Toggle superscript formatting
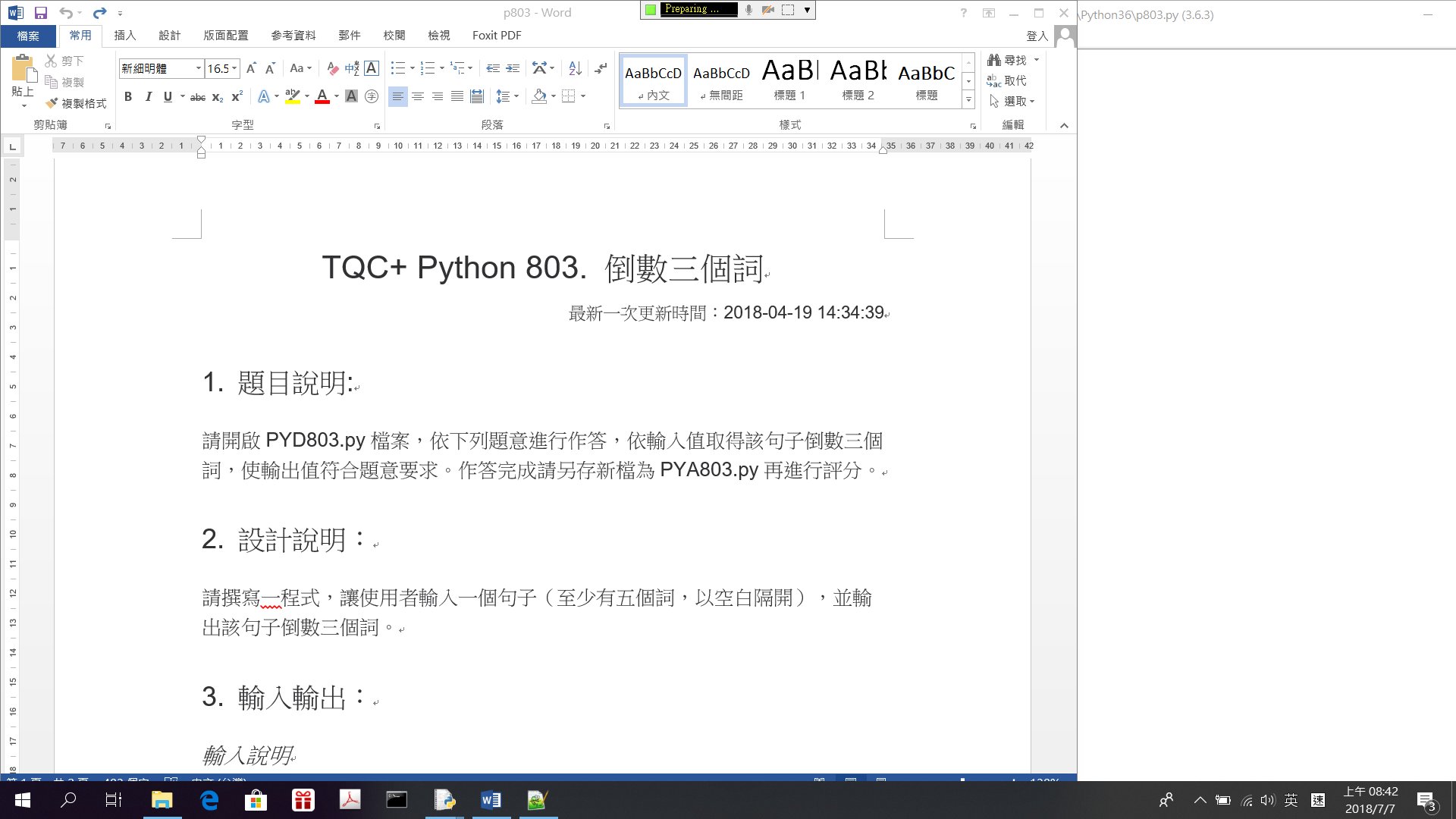This screenshot has width=1456, height=819. [x=237, y=96]
